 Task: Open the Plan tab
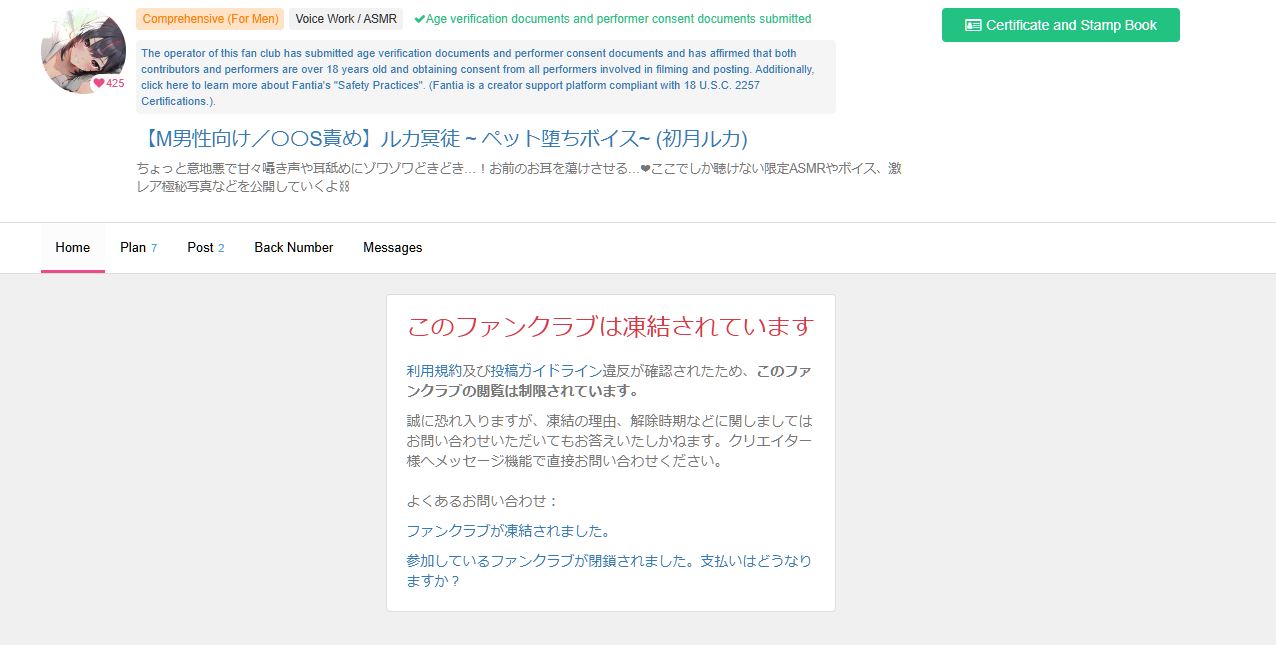coord(138,247)
